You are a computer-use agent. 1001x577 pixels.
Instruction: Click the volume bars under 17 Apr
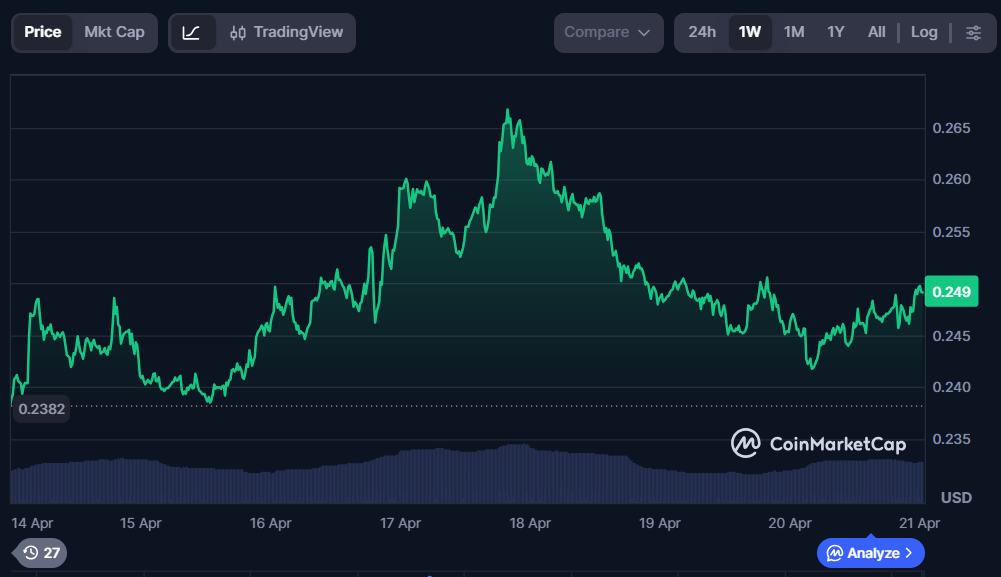pyautogui.click(x=400, y=478)
